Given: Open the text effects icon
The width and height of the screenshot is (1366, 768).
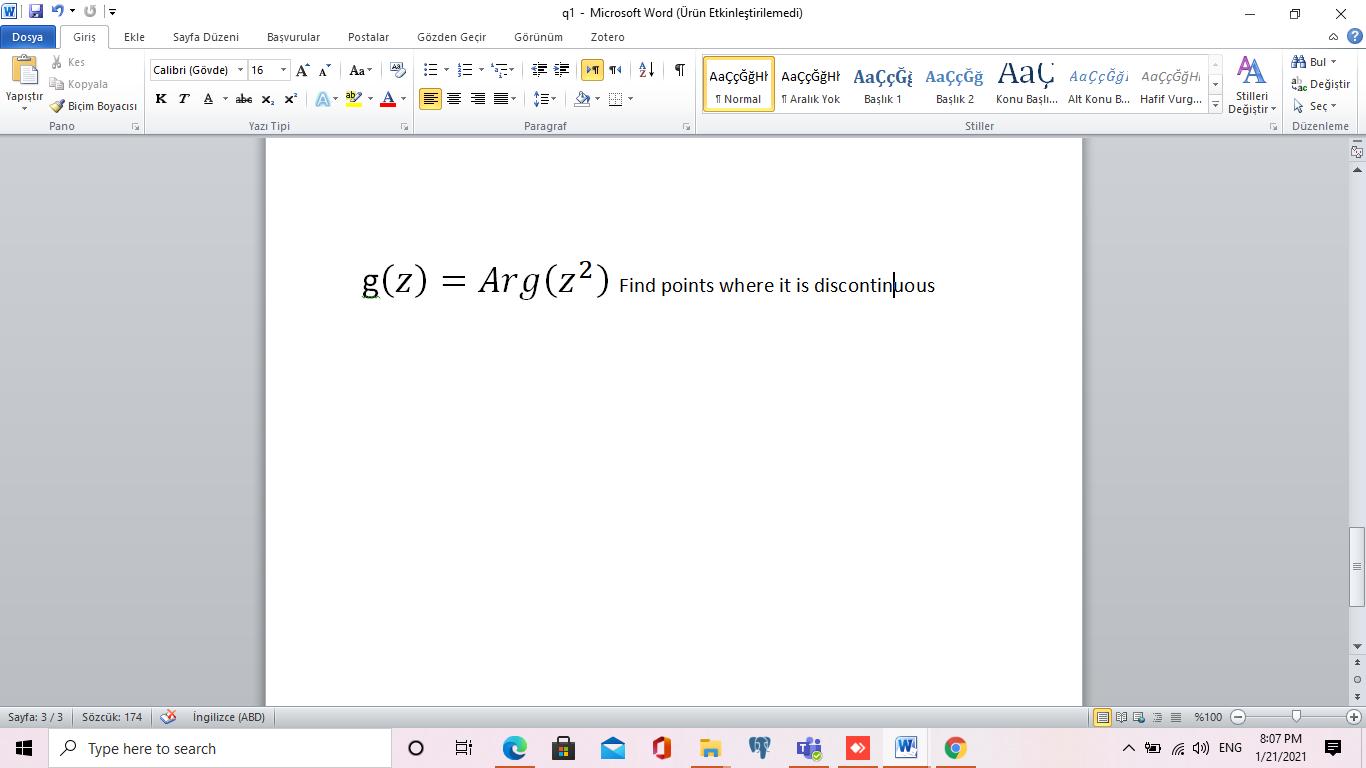Looking at the screenshot, I should point(323,99).
